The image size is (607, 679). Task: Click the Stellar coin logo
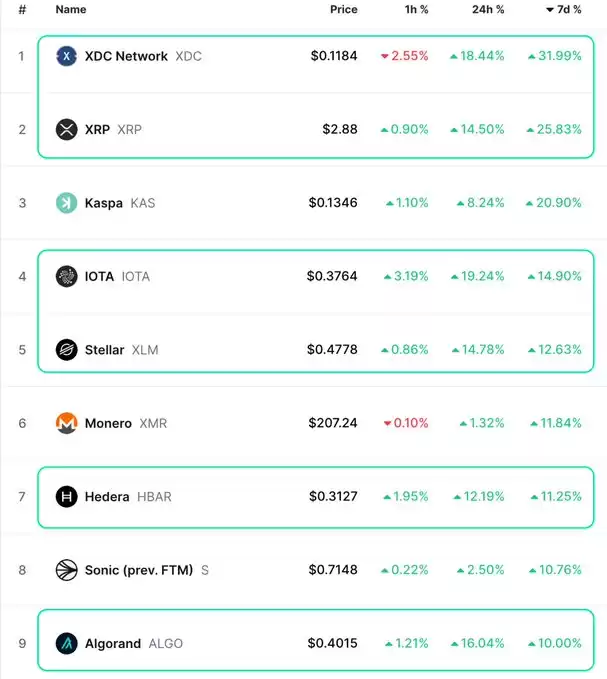(x=67, y=349)
